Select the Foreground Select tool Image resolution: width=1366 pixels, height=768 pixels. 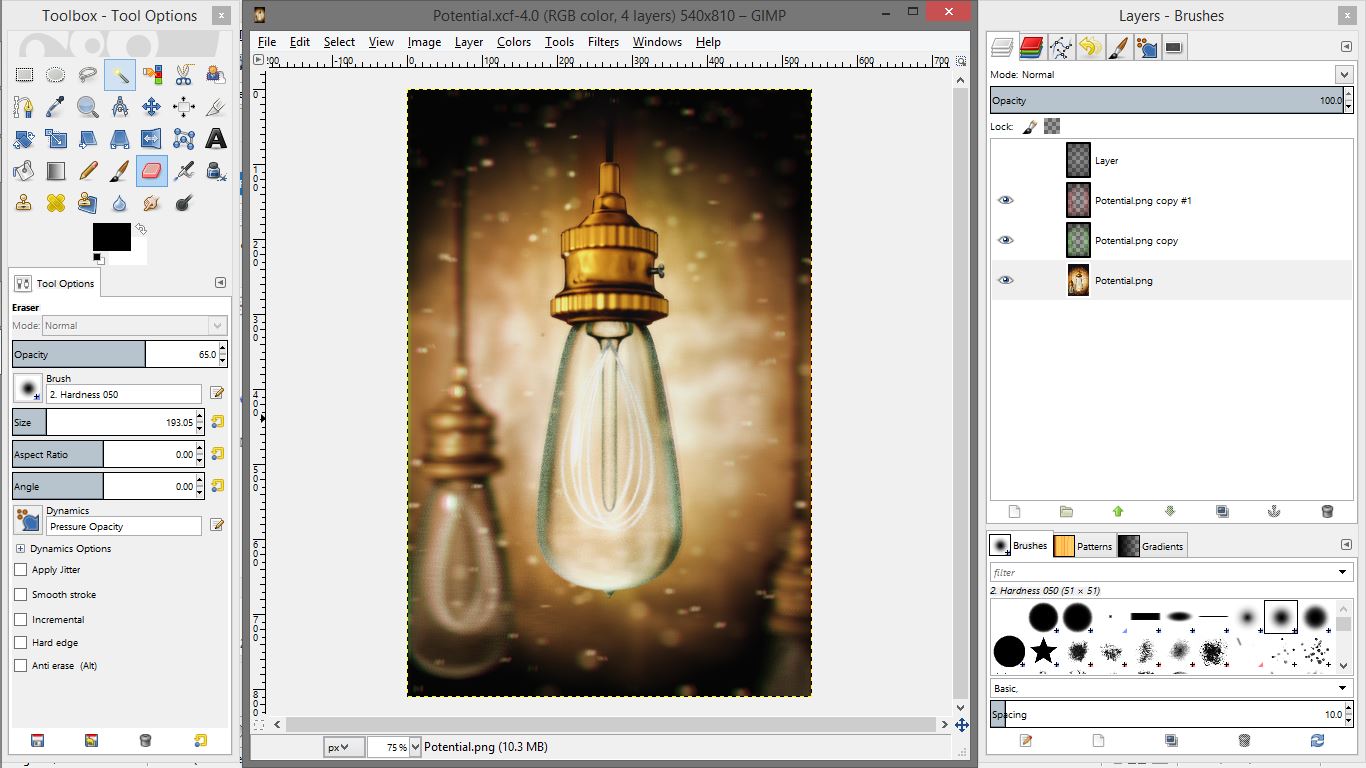(x=216, y=74)
